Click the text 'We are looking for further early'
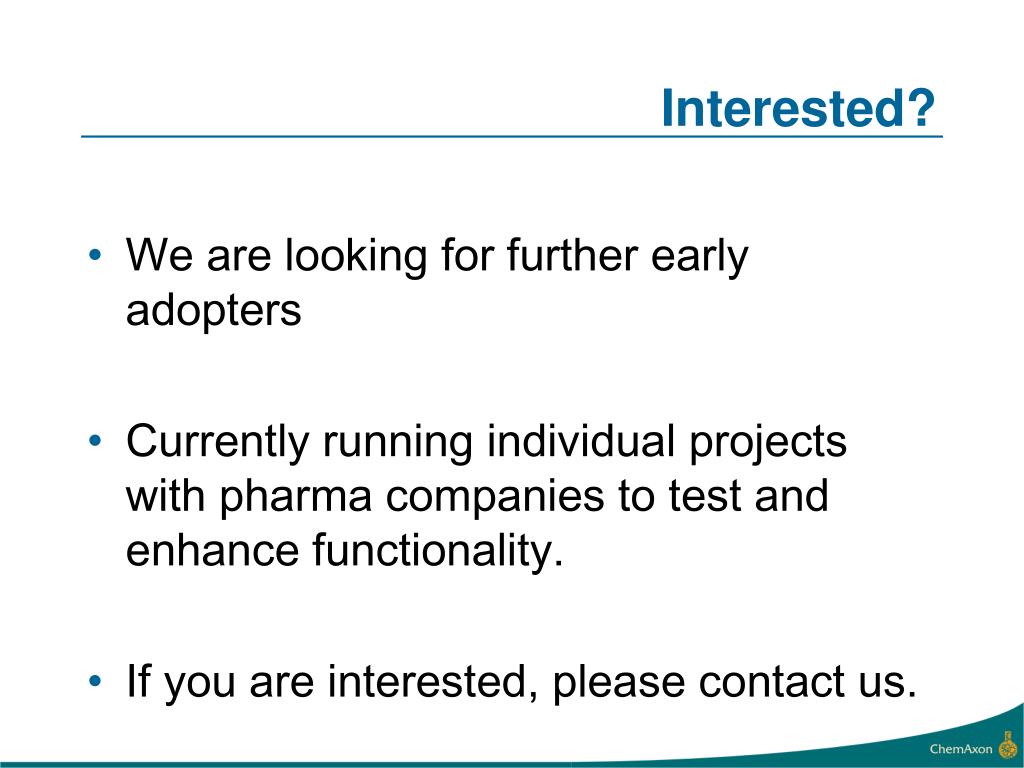This screenshot has width=1024, height=768. [437, 255]
